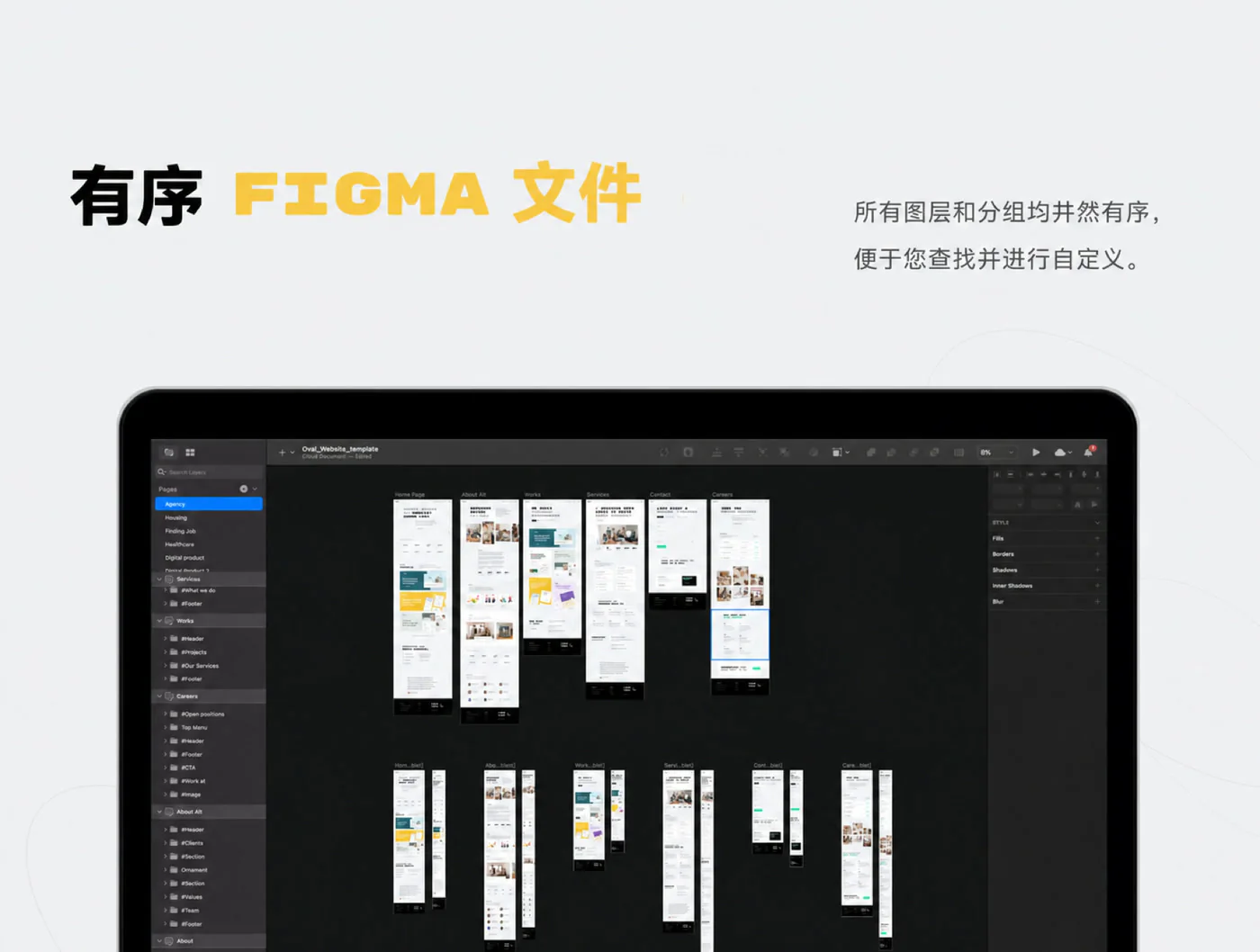Add a blur with Blur plus
The image size is (1260, 952).
1097,601
